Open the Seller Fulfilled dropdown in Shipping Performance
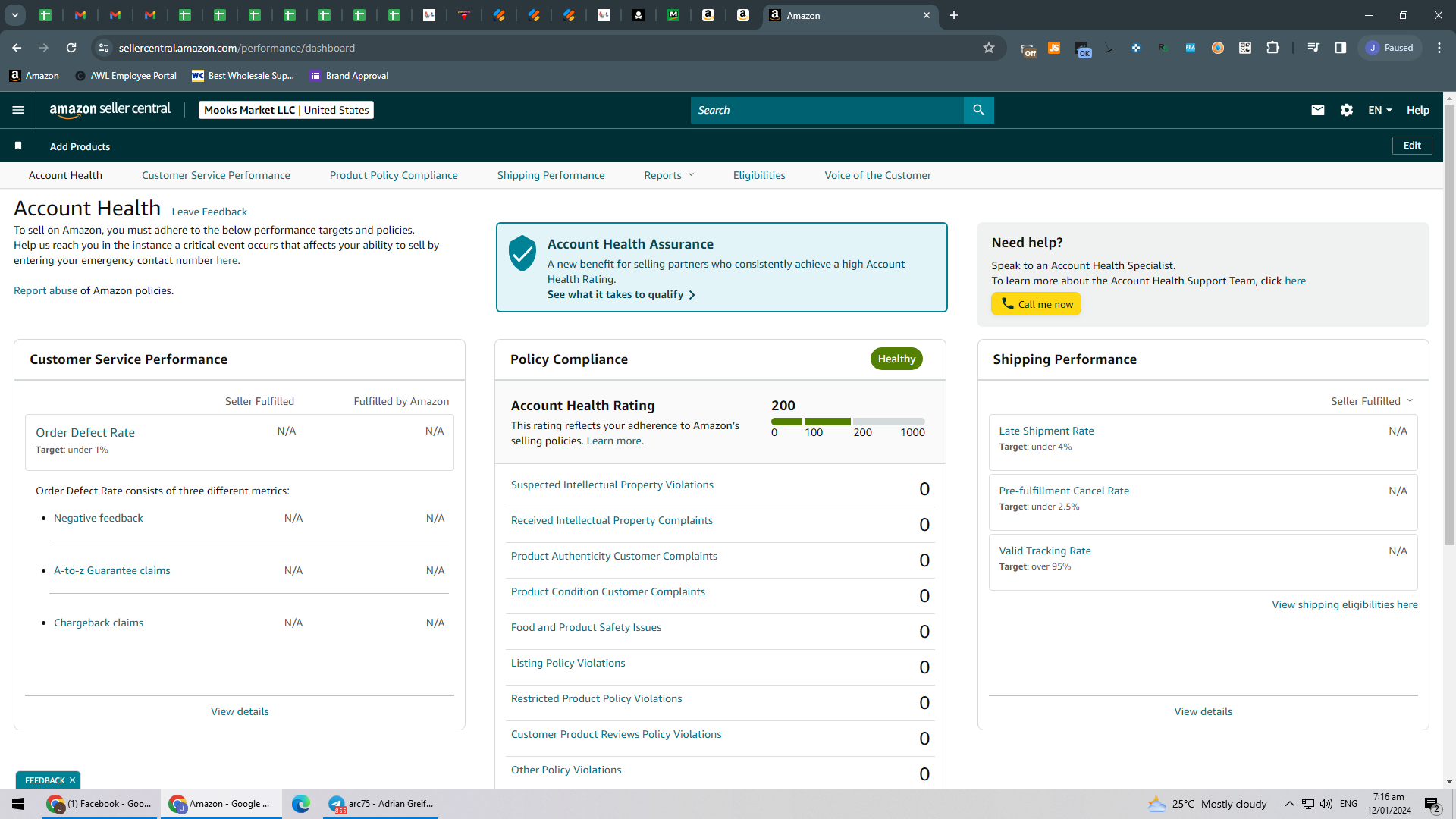The width and height of the screenshot is (1456, 819). click(1372, 401)
